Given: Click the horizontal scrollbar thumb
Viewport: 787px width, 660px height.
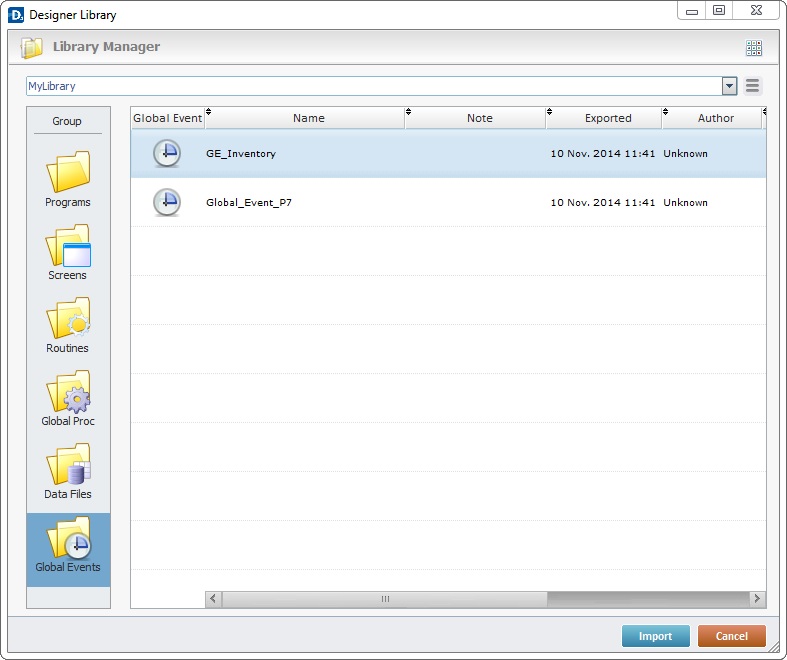Looking at the screenshot, I should point(385,598).
